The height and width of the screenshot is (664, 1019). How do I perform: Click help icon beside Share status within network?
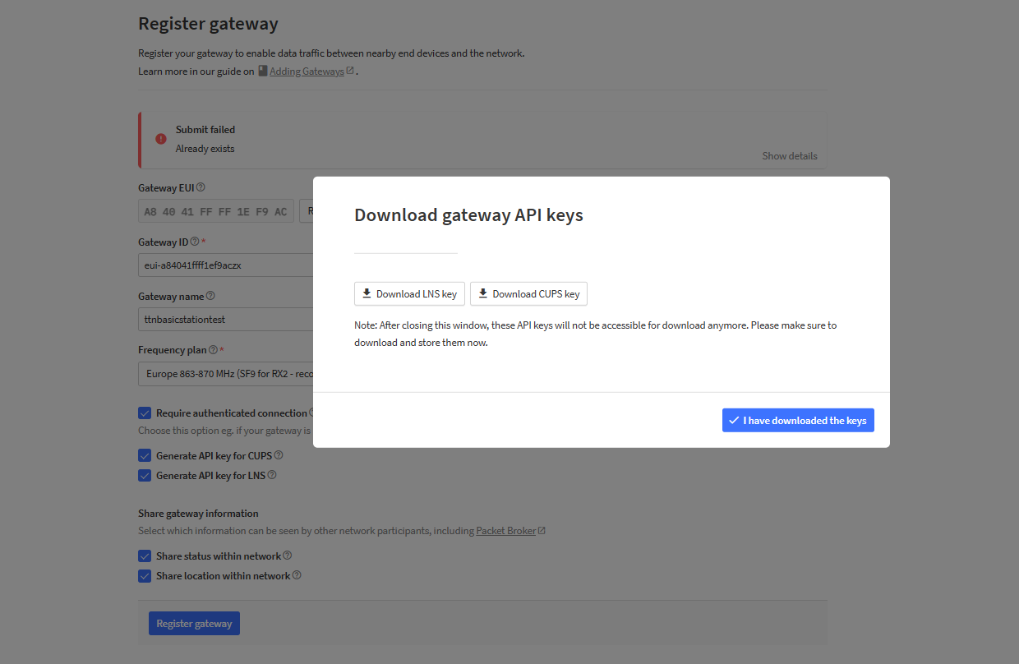[x=287, y=556]
